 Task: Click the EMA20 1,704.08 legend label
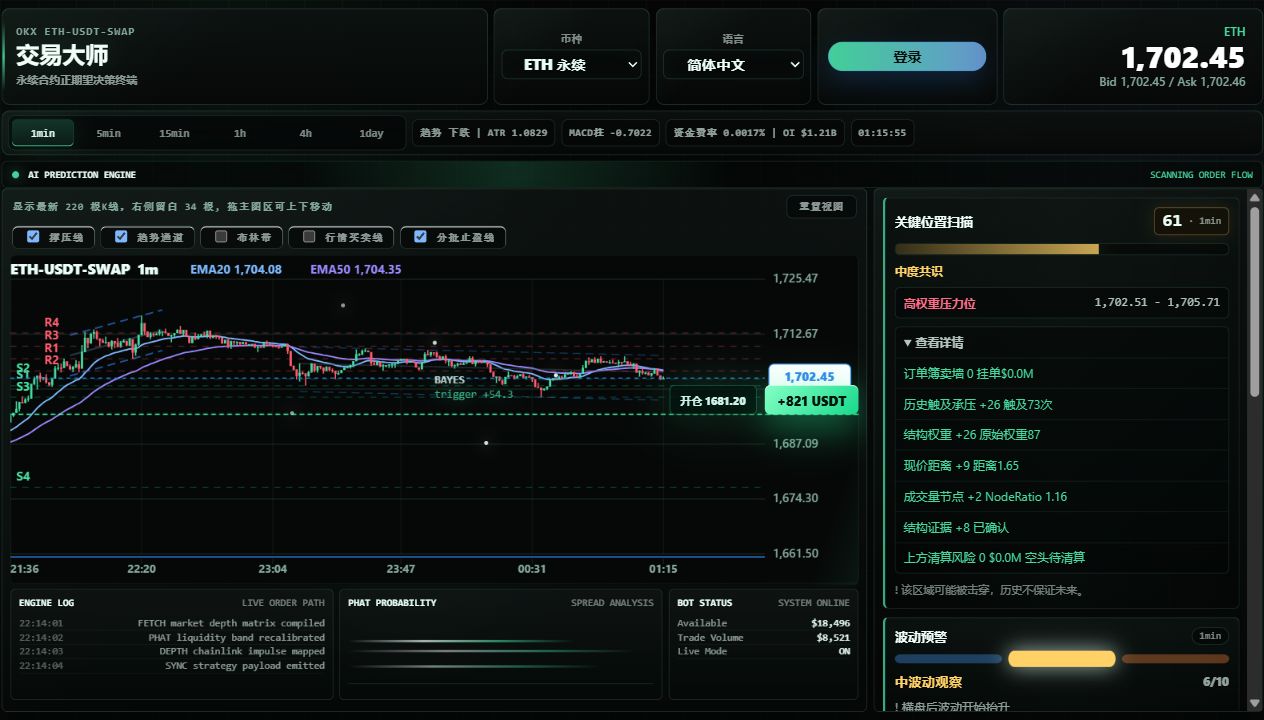coord(236,270)
